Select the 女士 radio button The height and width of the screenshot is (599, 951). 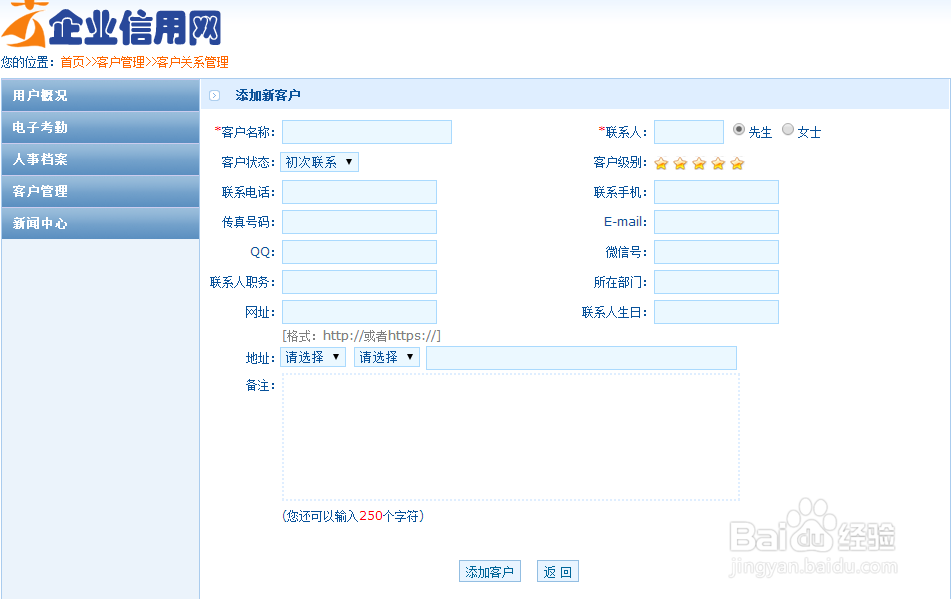(x=787, y=129)
